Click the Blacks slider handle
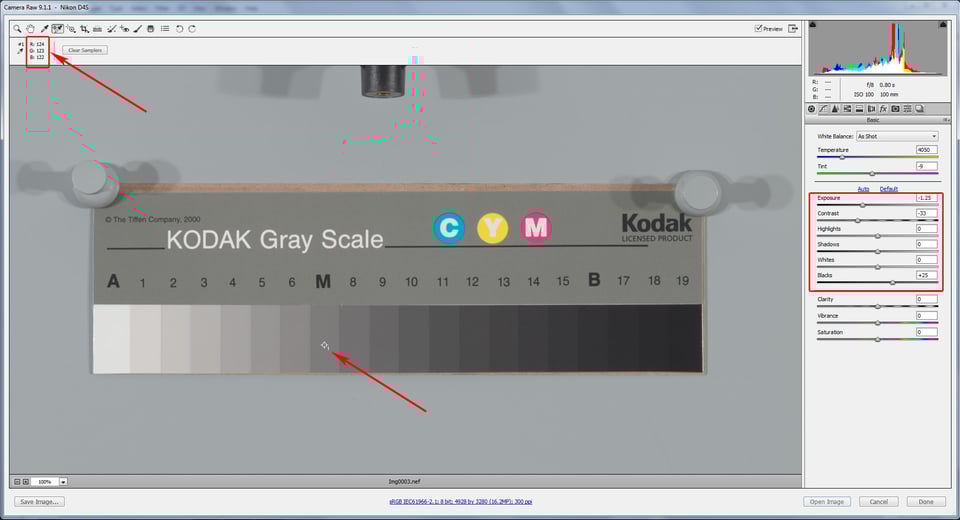This screenshot has height=520, width=960. click(893, 283)
